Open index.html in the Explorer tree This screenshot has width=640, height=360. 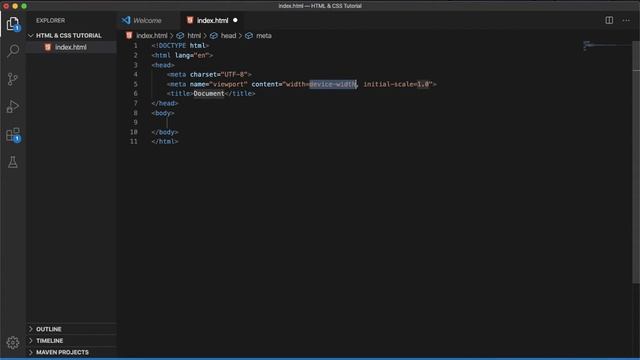point(71,47)
